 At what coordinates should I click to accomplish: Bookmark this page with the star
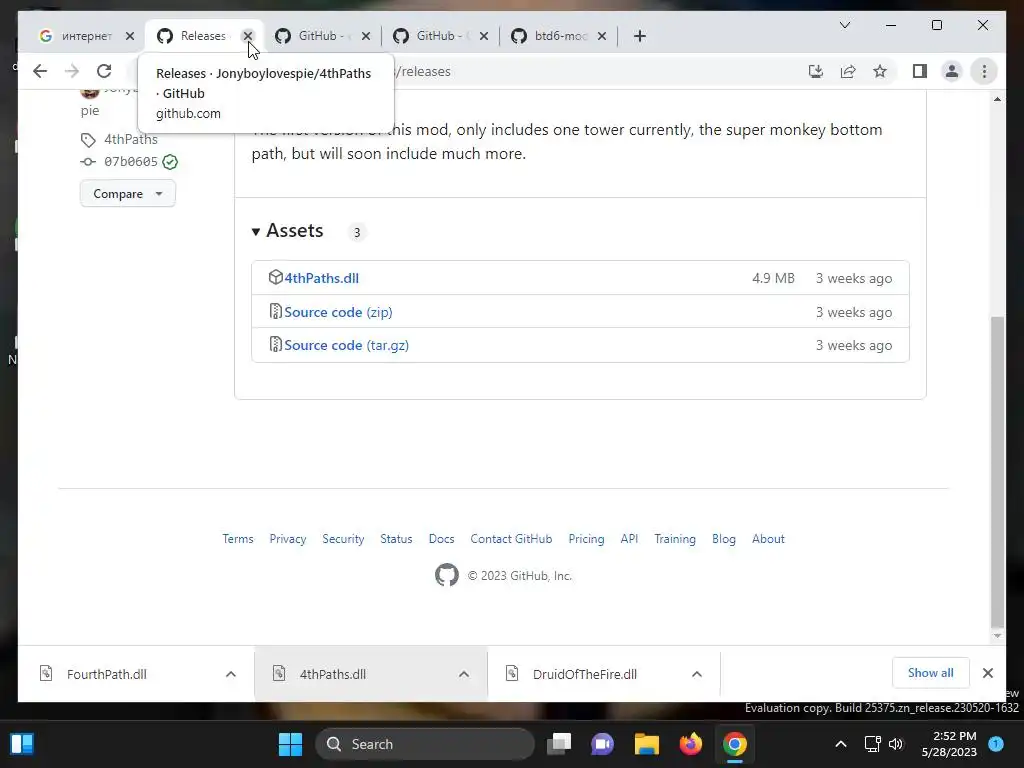click(880, 71)
